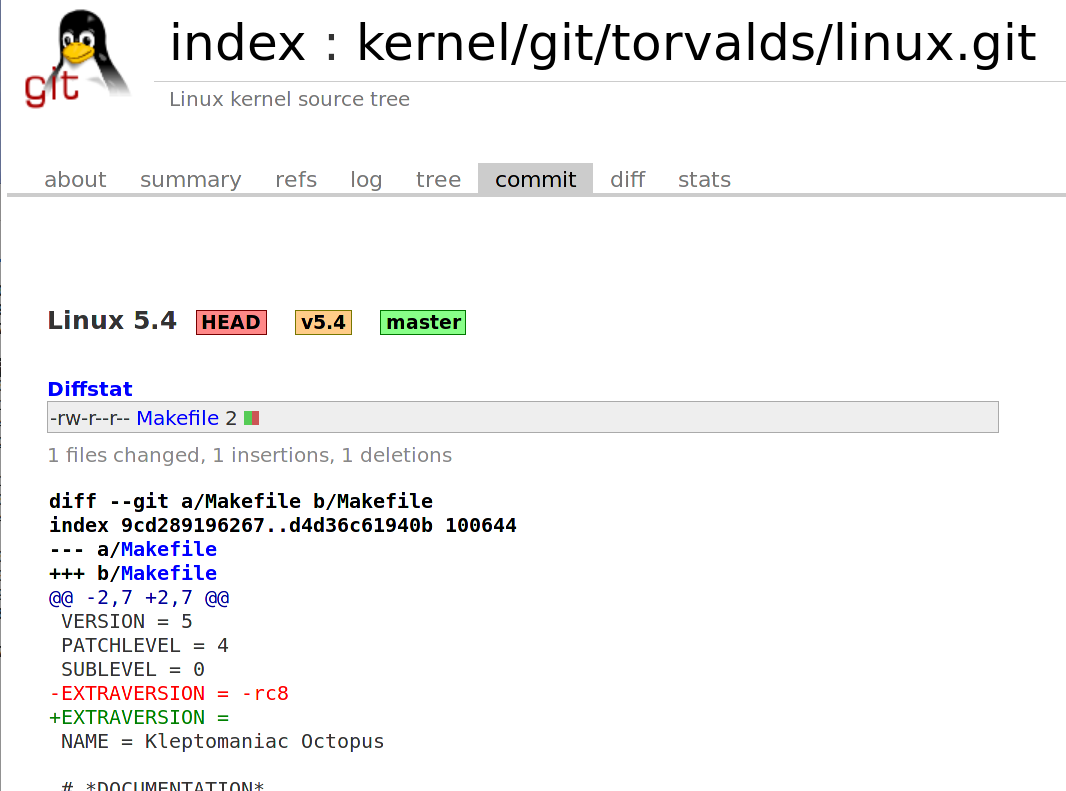Open the refs tab
The image size is (1066, 791).
(296, 180)
